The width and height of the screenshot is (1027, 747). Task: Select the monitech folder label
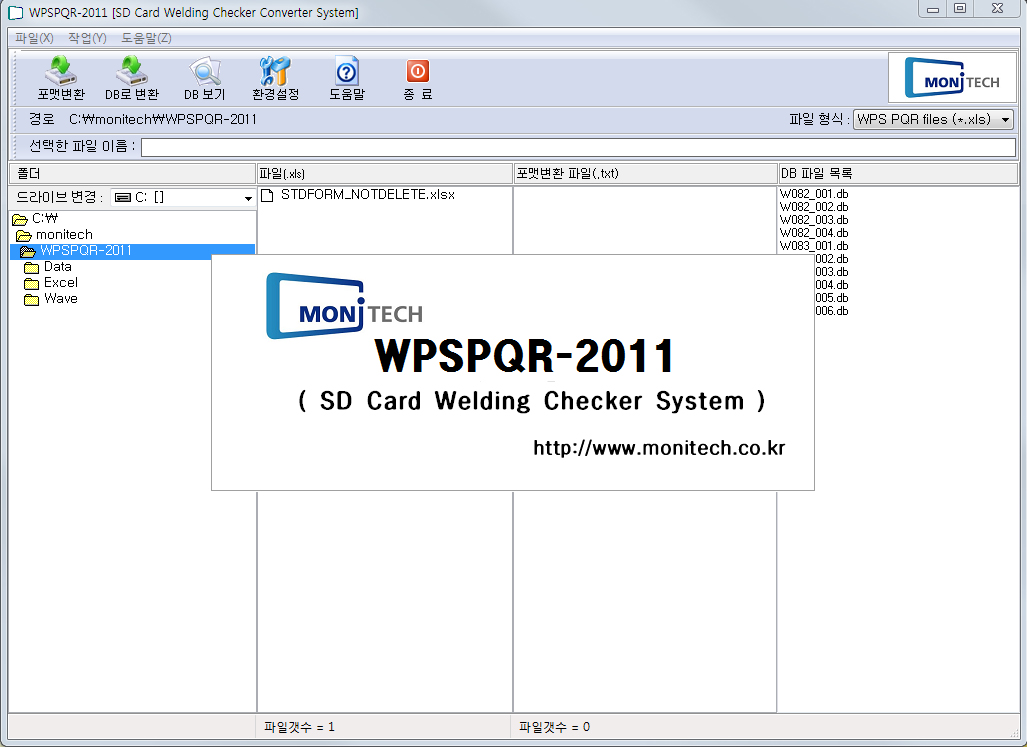64,234
